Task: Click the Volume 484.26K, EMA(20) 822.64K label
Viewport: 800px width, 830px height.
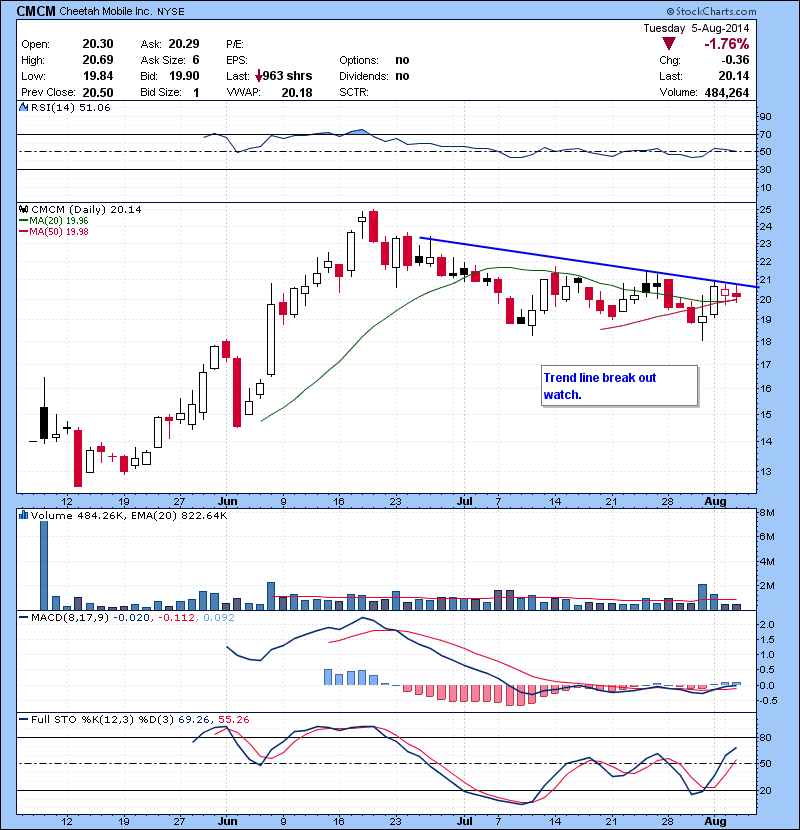Action: point(129,516)
